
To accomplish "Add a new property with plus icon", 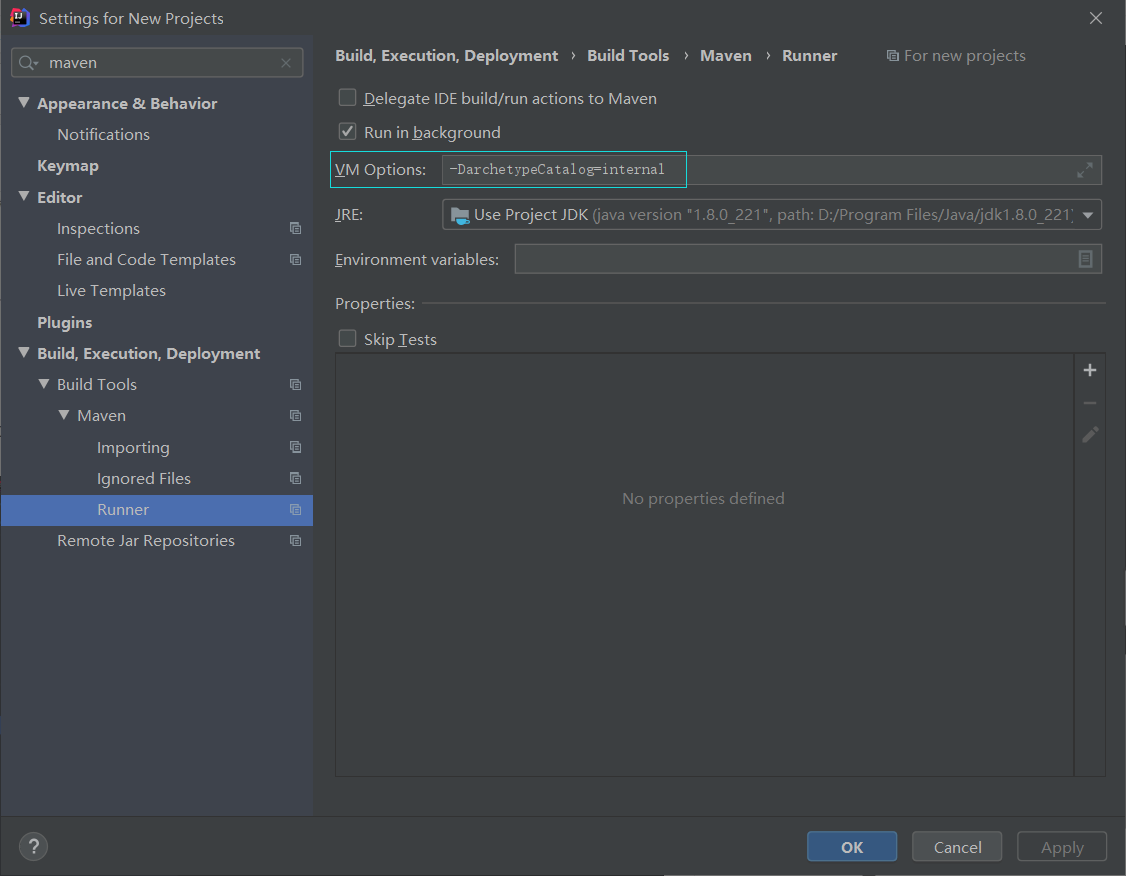I will (x=1089, y=370).
